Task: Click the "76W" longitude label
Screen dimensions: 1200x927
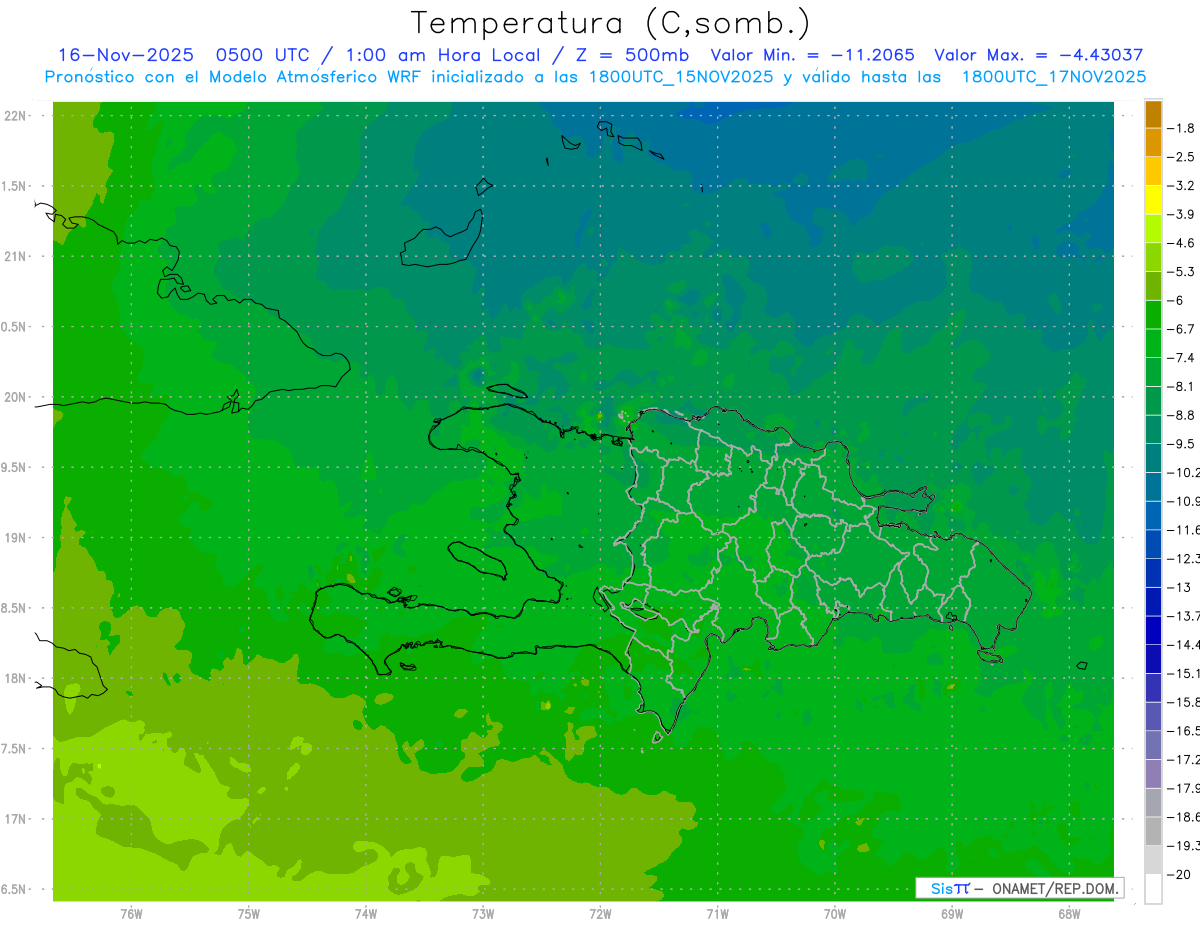Action: (x=131, y=913)
